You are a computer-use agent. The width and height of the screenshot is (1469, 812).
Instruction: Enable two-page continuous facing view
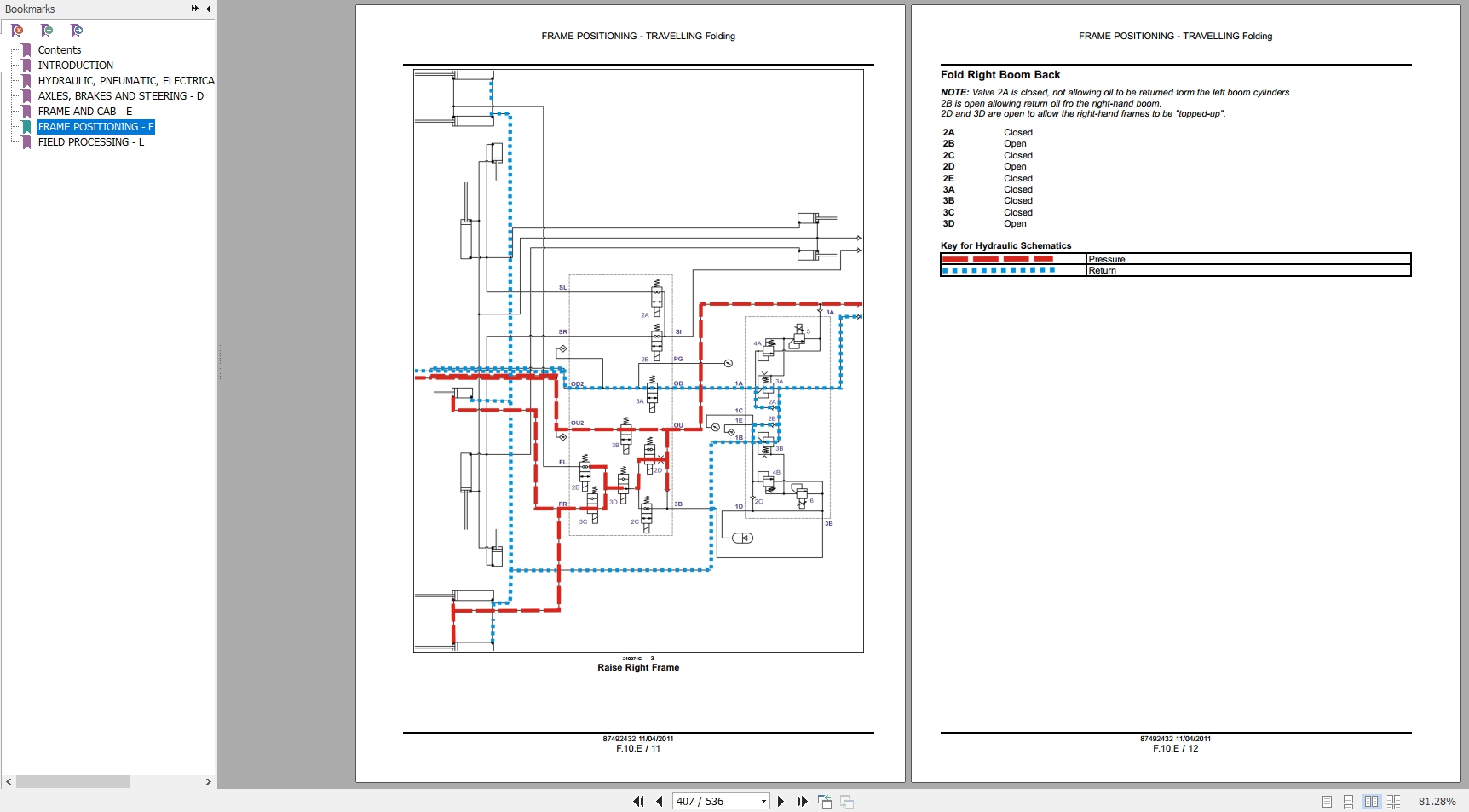point(1393,802)
